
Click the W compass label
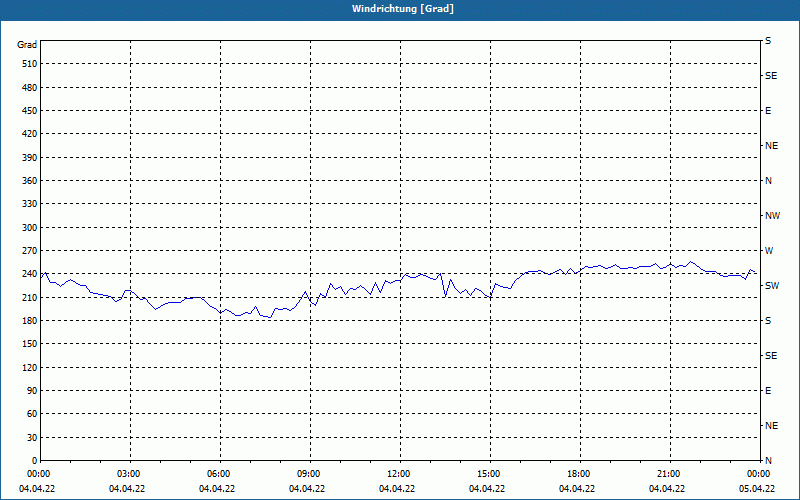pos(769,251)
